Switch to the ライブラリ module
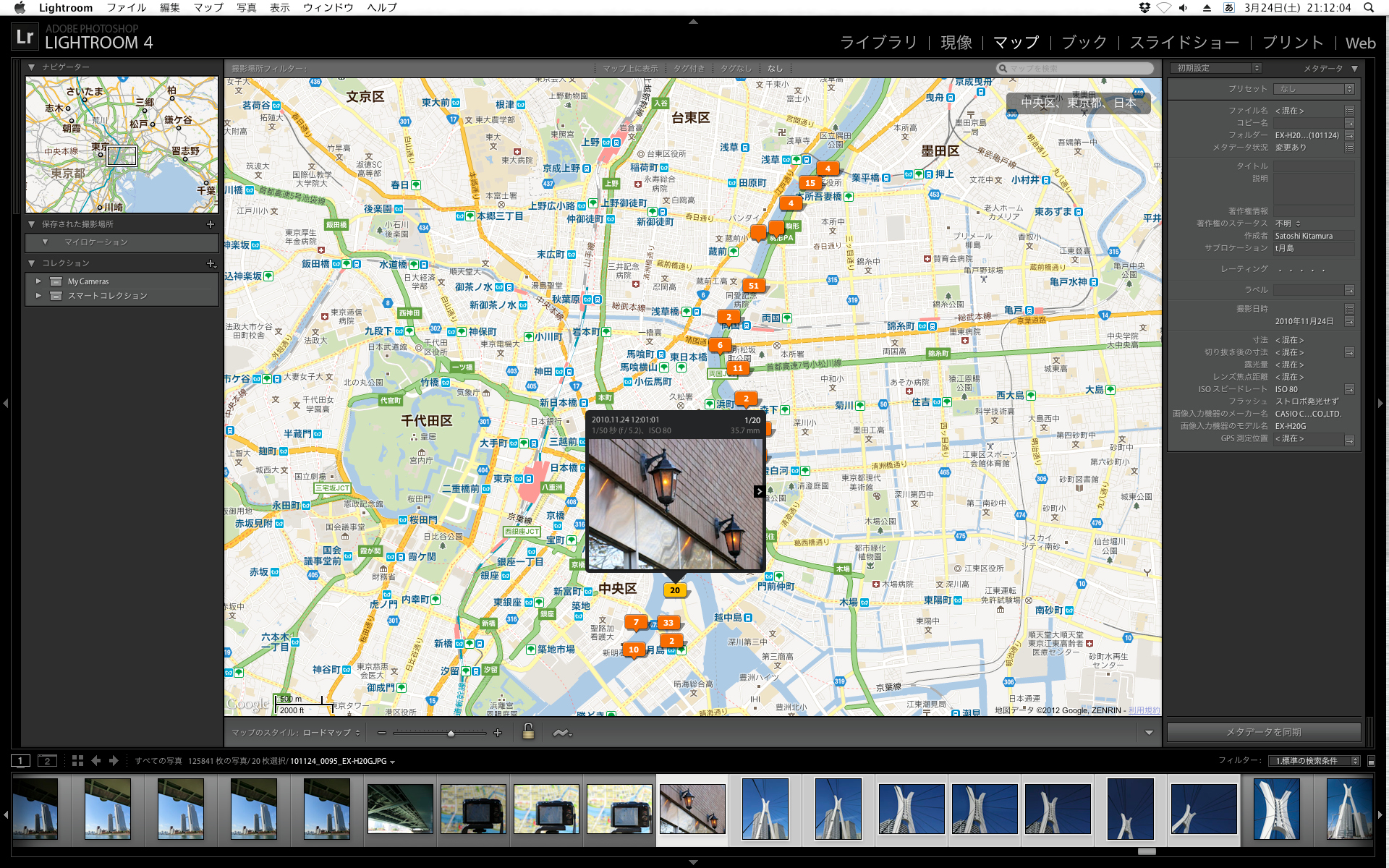 point(878,43)
